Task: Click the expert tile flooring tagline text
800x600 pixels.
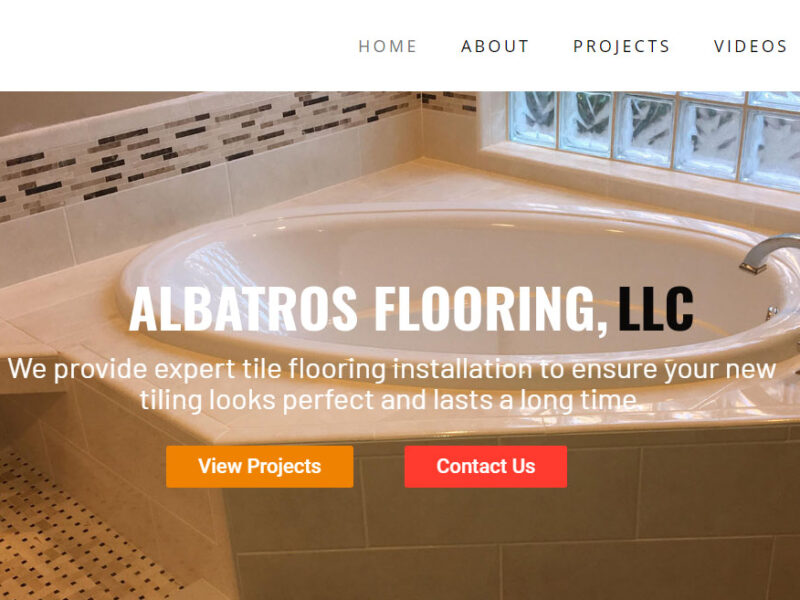Action: [392, 384]
